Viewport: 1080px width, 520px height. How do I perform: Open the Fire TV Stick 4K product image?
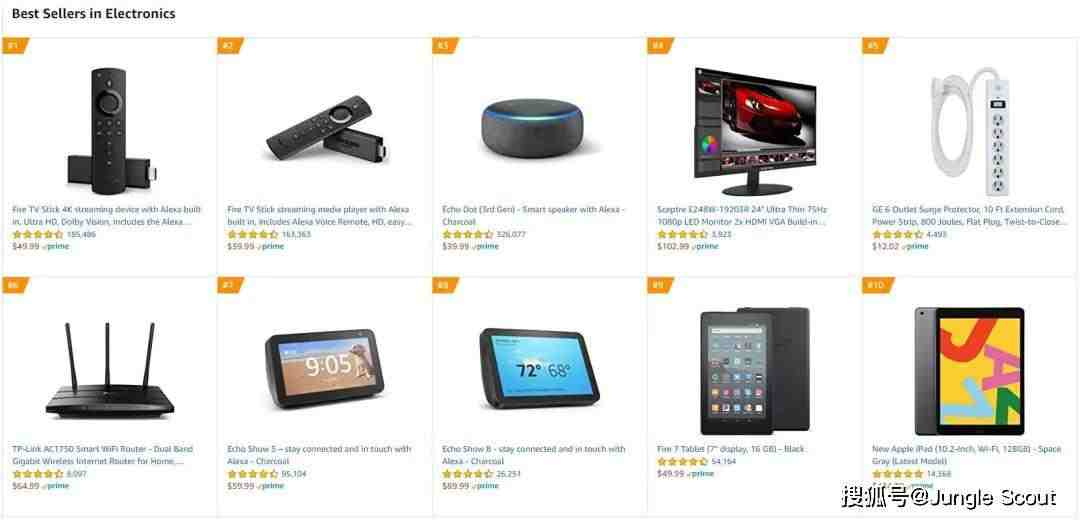112,131
